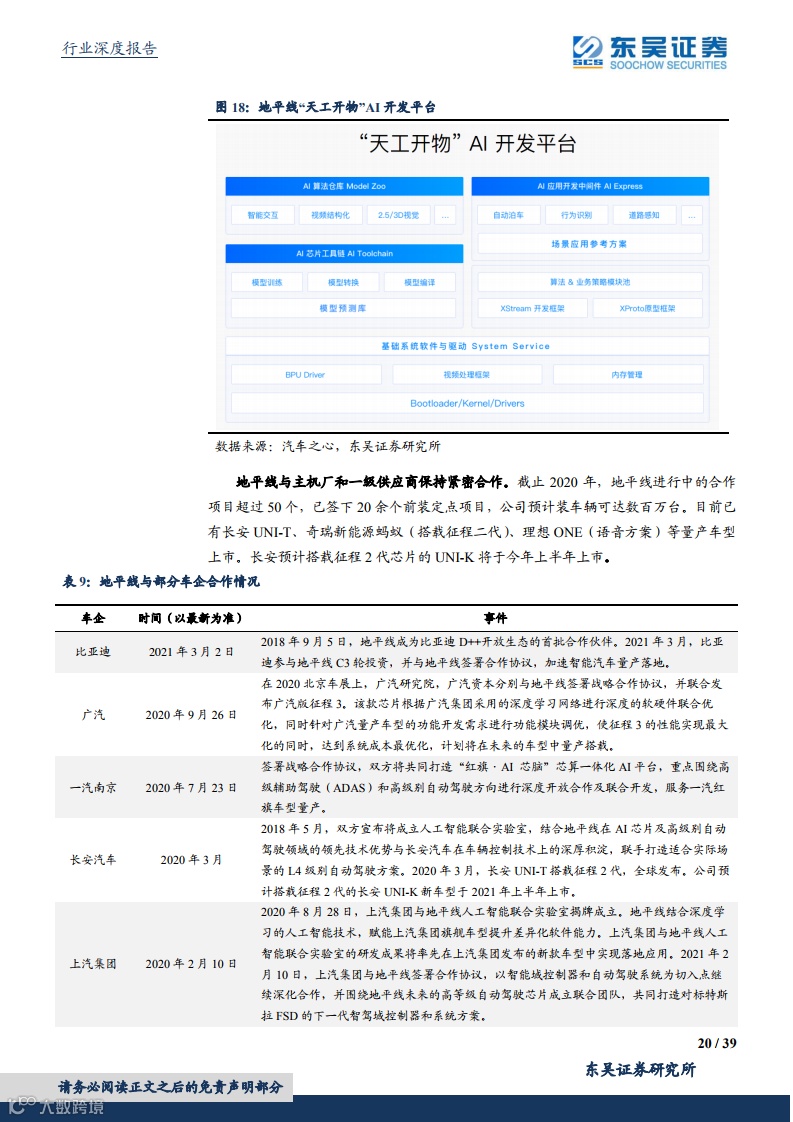793x1122 pixels.
Task: Click the 自动泊车 box
Action: tap(508, 215)
